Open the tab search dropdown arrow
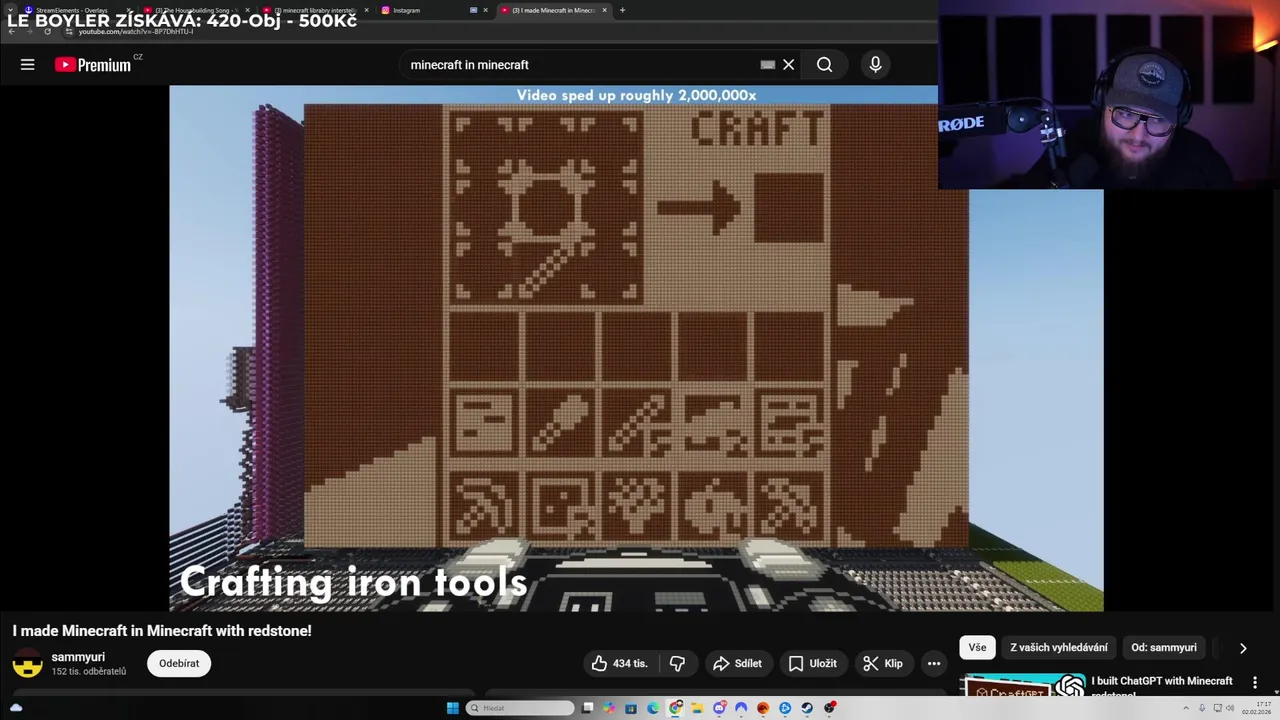 pyautogui.click(x=9, y=10)
